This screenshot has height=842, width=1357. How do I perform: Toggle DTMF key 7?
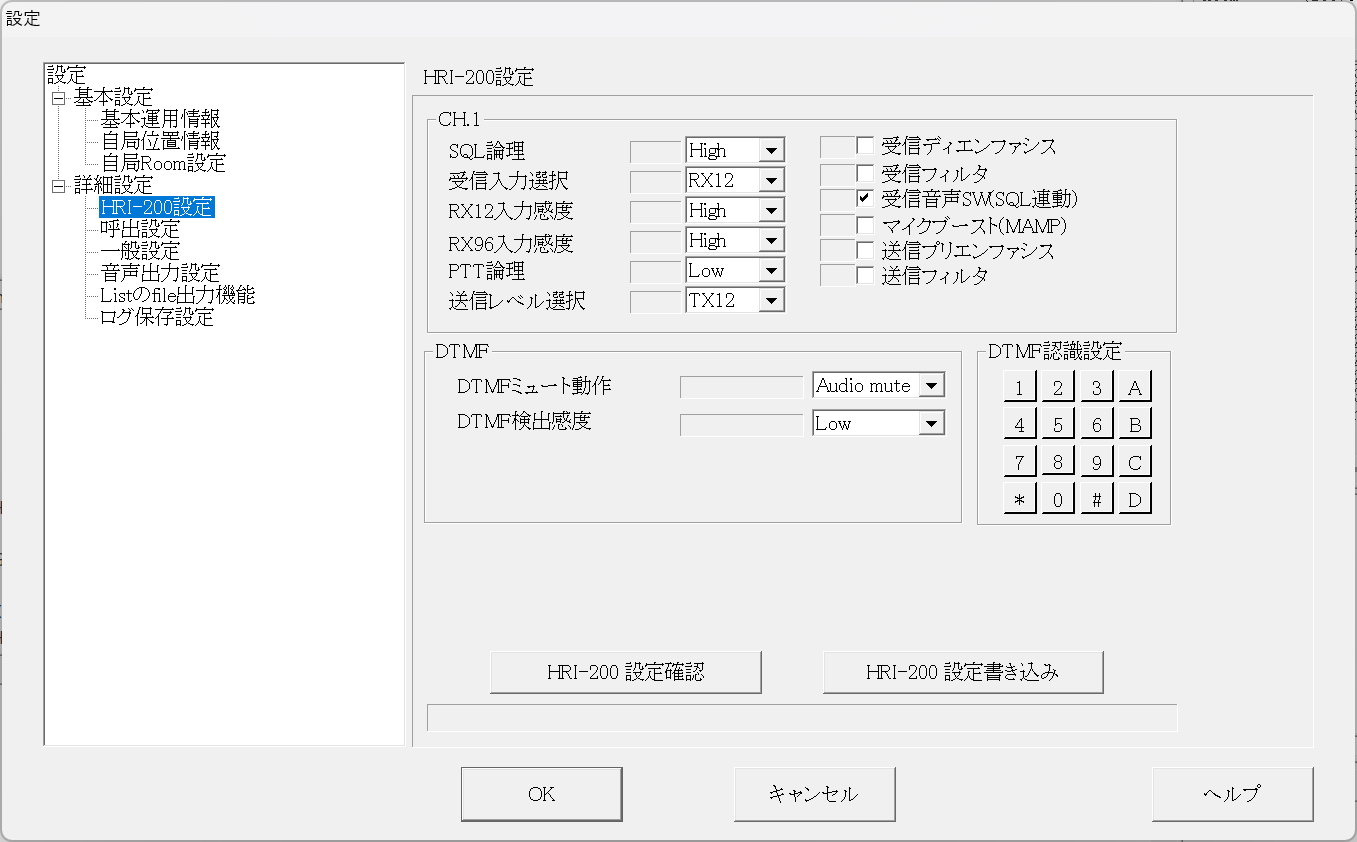[1019, 462]
